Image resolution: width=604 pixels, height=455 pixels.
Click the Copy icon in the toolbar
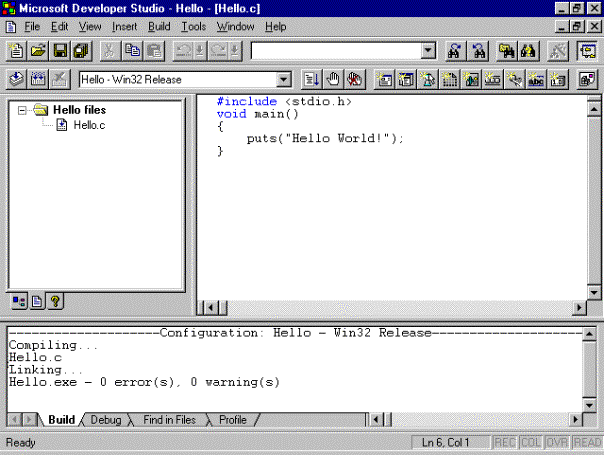(x=131, y=50)
